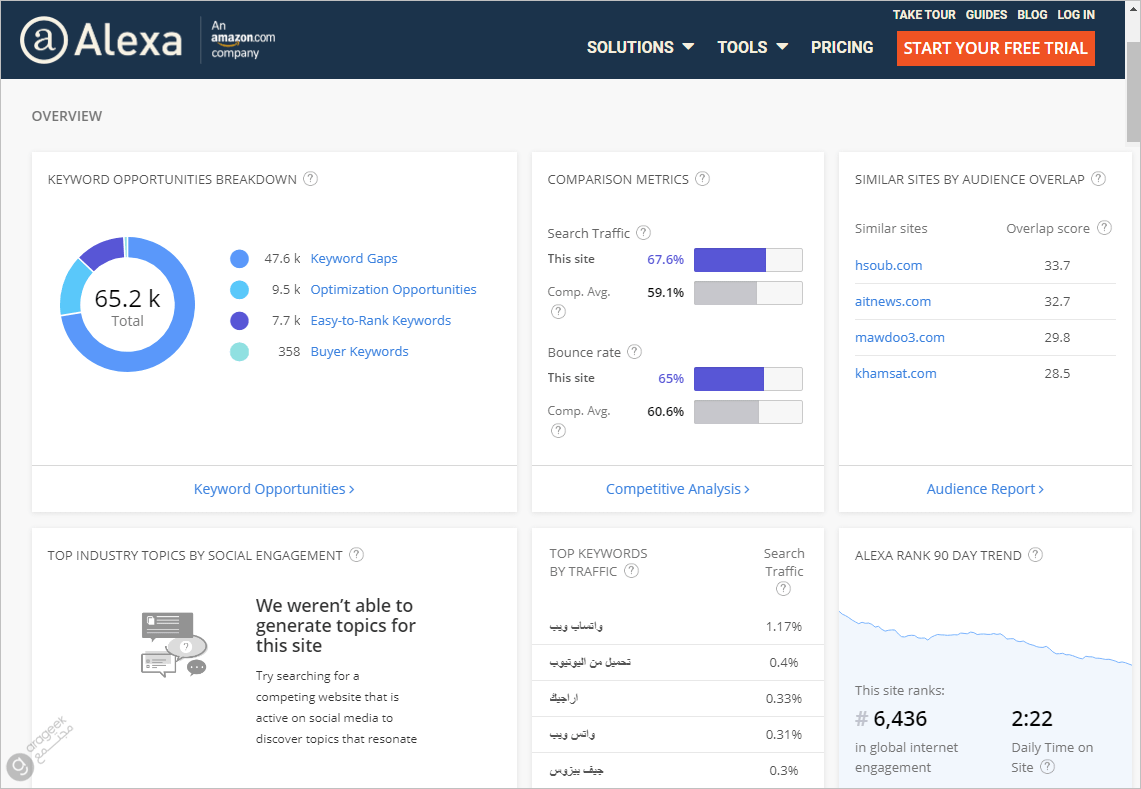1141x789 pixels.
Task: Open the Pricing page
Action: pyautogui.click(x=842, y=47)
